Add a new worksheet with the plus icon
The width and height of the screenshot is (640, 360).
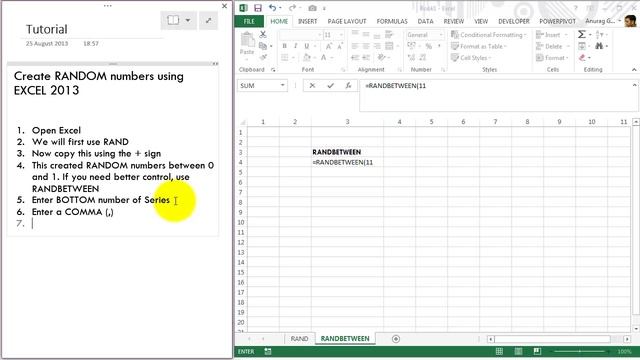(396, 339)
